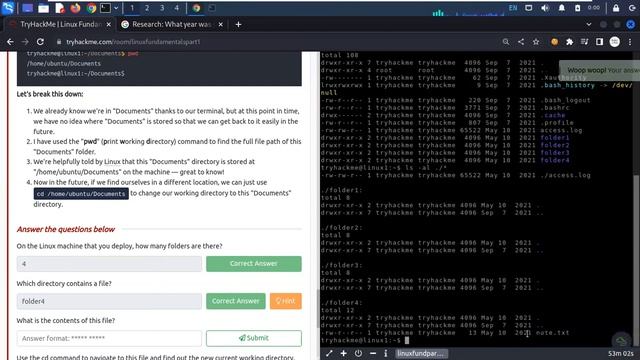Terminate the machine with the power icon
Viewport: 640px width, 360px height.
click(358, 353)
